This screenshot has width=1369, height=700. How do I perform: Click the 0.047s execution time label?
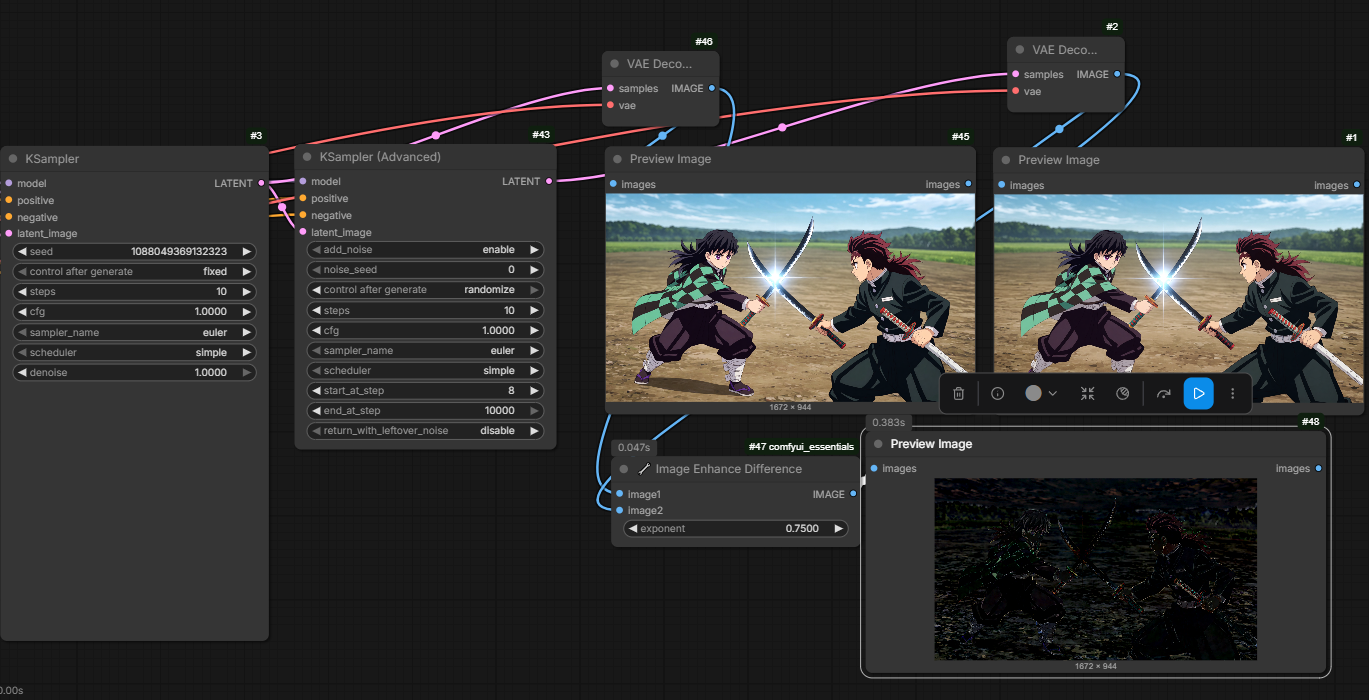[634, 448]
